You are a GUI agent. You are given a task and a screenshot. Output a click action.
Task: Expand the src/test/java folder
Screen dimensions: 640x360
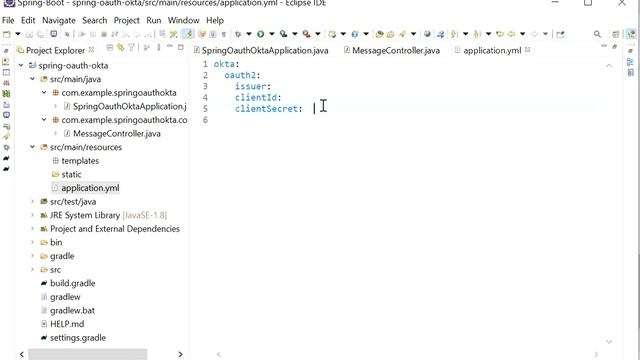point(32,202)
